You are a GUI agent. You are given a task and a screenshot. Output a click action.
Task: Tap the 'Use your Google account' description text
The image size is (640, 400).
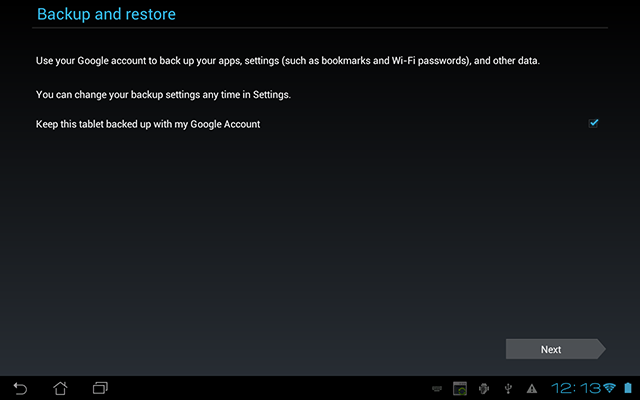(288, 61)
